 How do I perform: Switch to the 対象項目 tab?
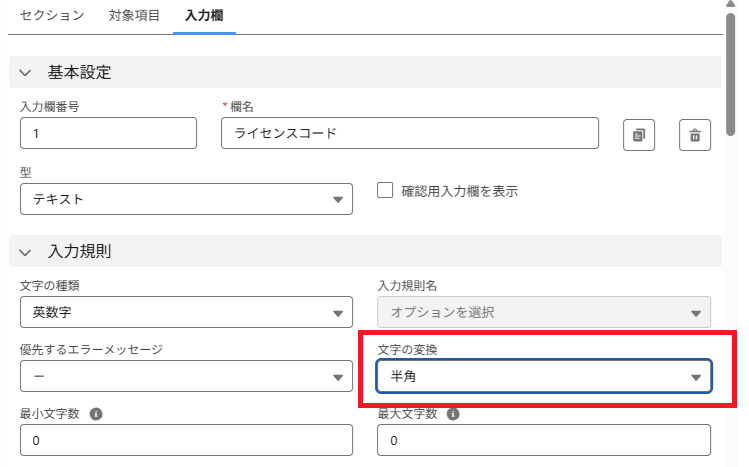134,16
